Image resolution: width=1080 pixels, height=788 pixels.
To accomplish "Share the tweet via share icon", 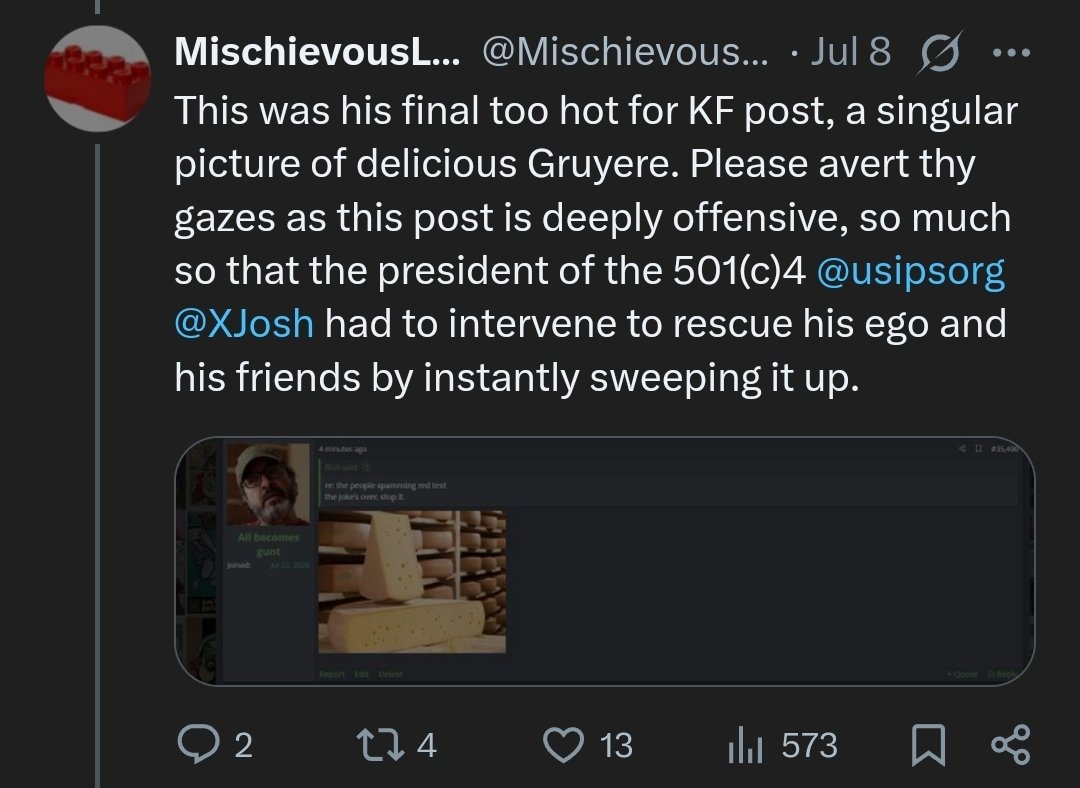I will point(1008,745).
